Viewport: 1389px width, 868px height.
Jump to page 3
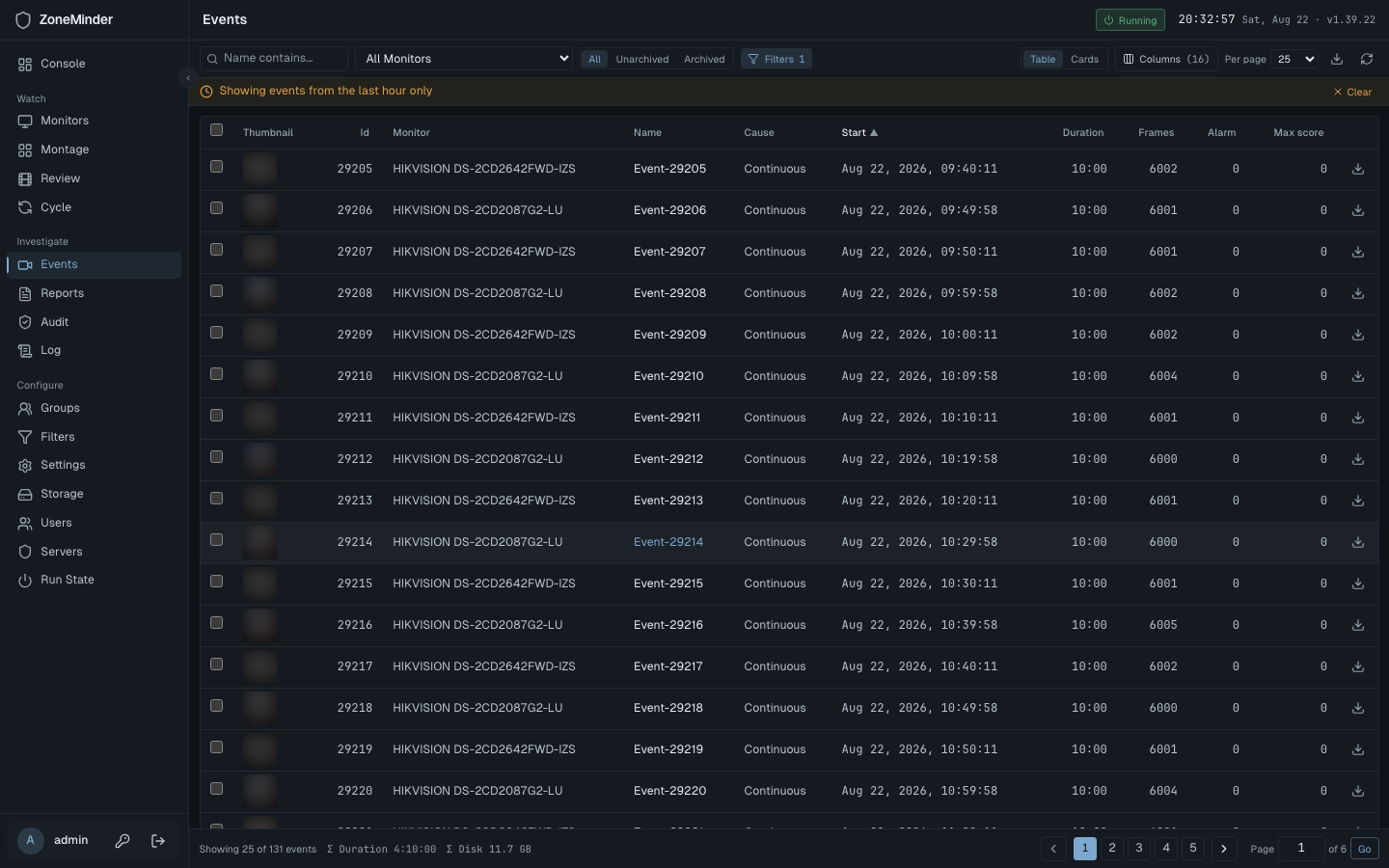pos(1139,849)
